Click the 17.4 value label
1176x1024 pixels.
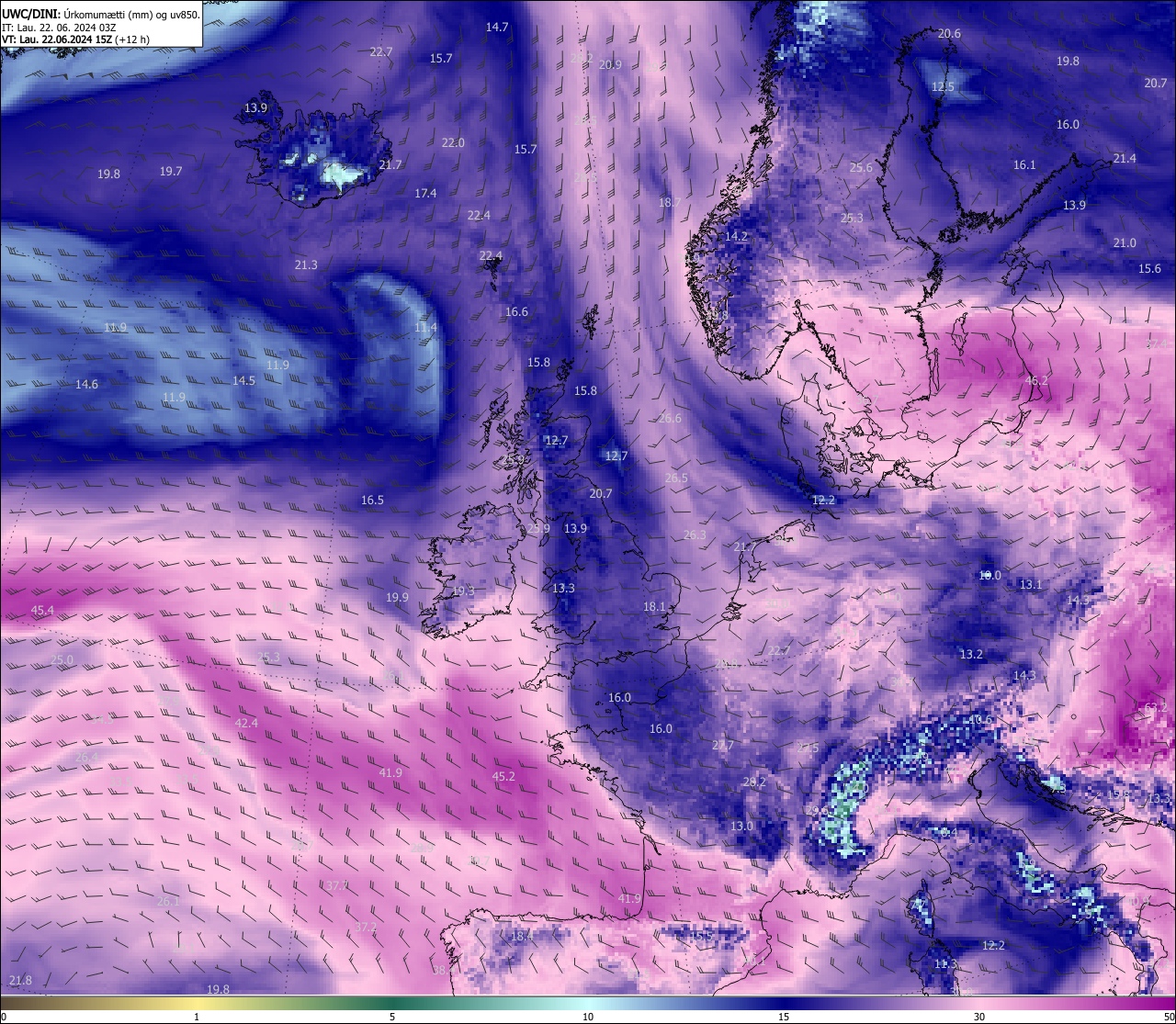coord(425,194)
